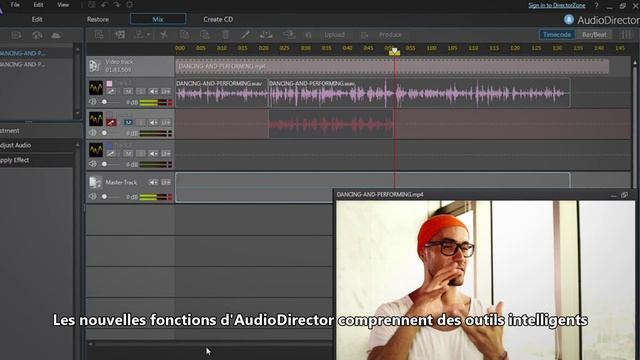This screenshot has width=640, height=360.
Task: Open preferences with the gear icon
Action: (x=129, y=5)
